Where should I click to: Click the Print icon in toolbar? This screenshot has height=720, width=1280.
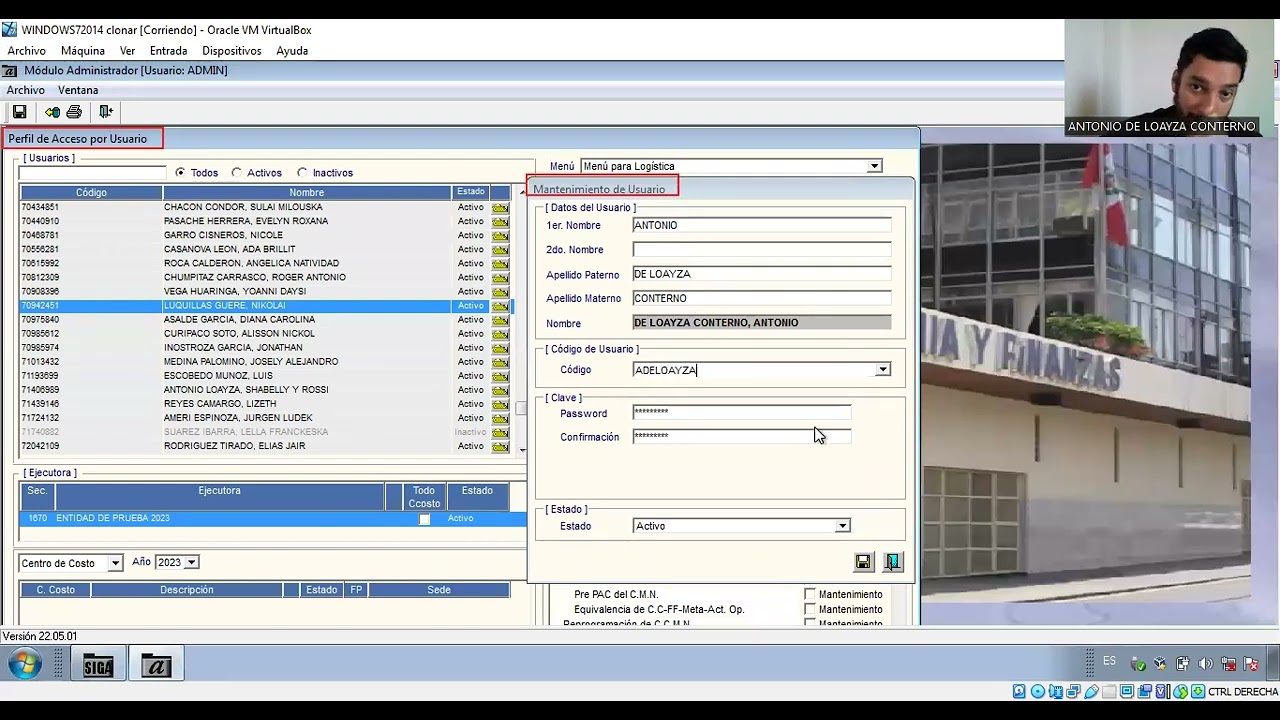[x=74, y=112]
